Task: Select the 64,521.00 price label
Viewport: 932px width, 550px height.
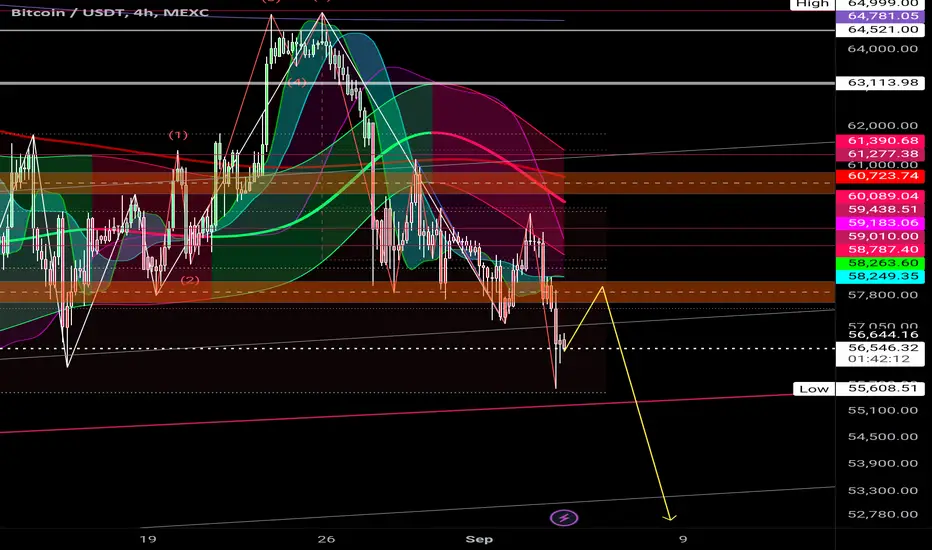Action: pos(880,30)
